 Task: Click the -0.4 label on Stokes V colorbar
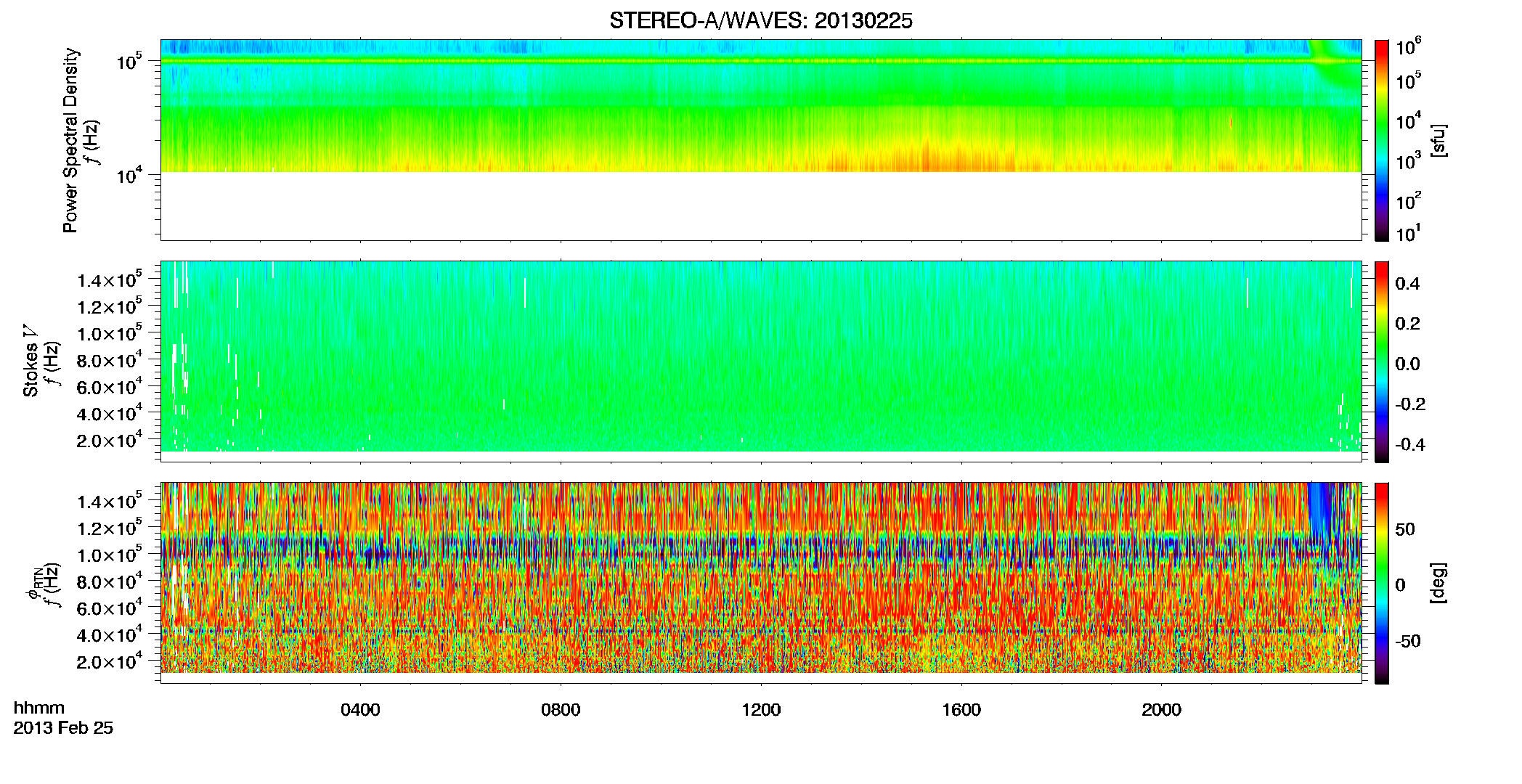1410,444
